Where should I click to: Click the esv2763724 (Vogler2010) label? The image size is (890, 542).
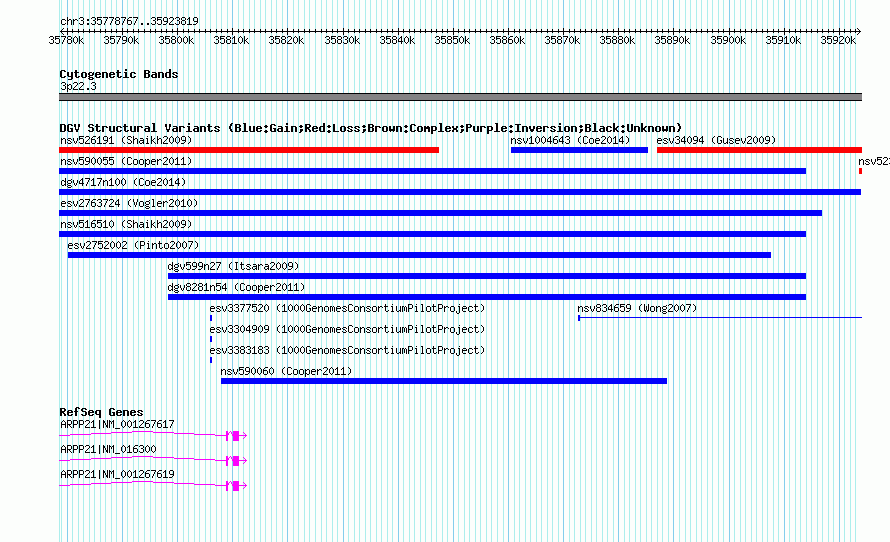coord(129,203)
